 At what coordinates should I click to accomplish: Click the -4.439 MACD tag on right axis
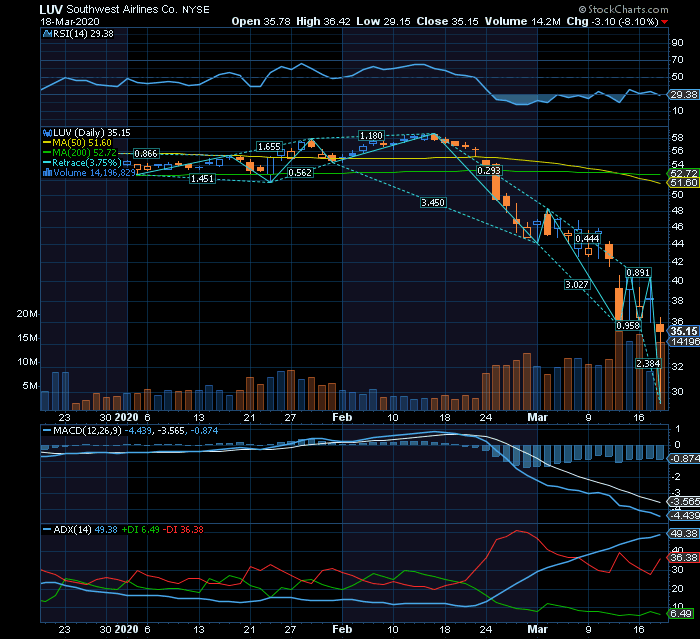tap(683, 516)
